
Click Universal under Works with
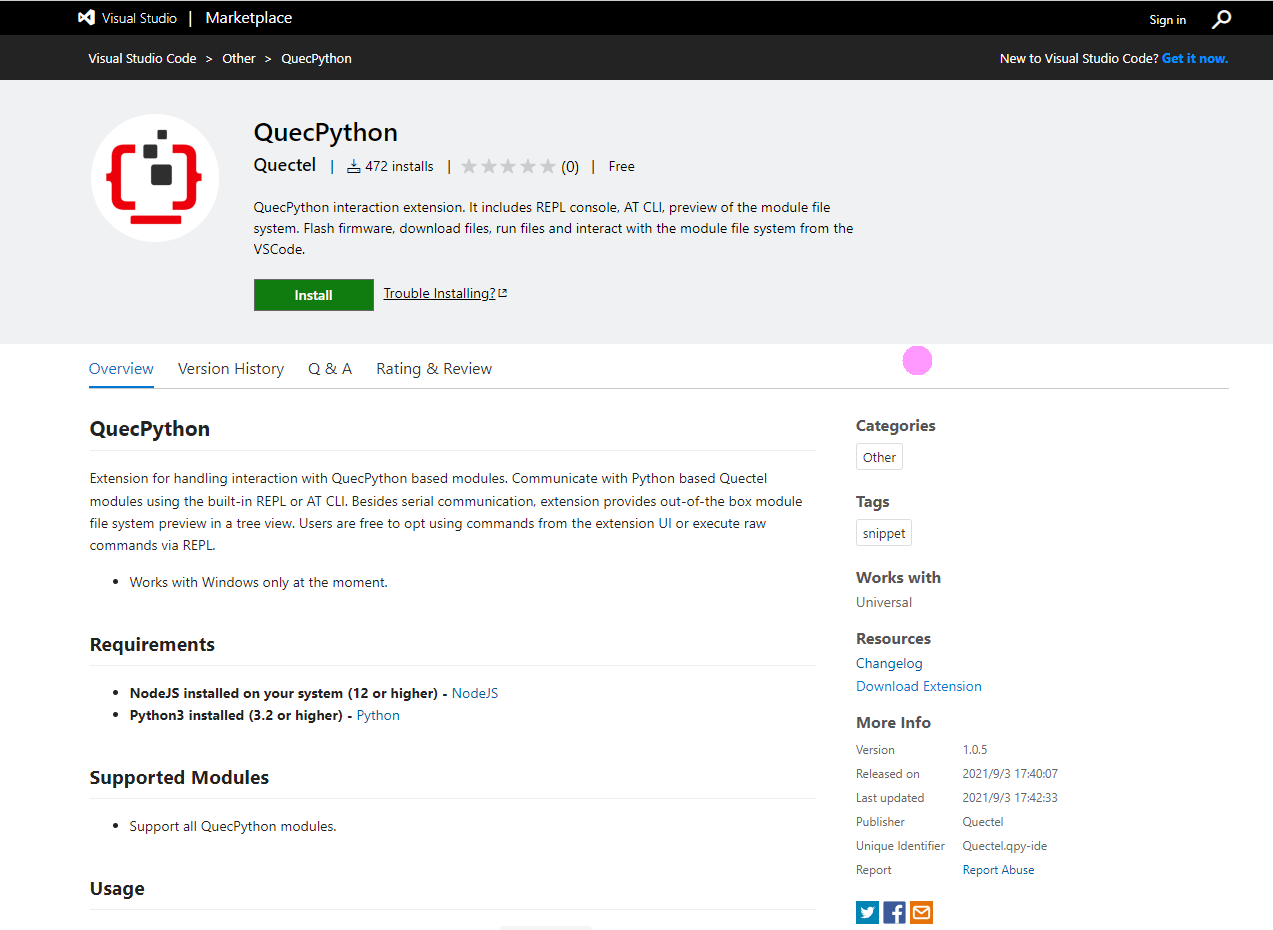pos(884,602)
